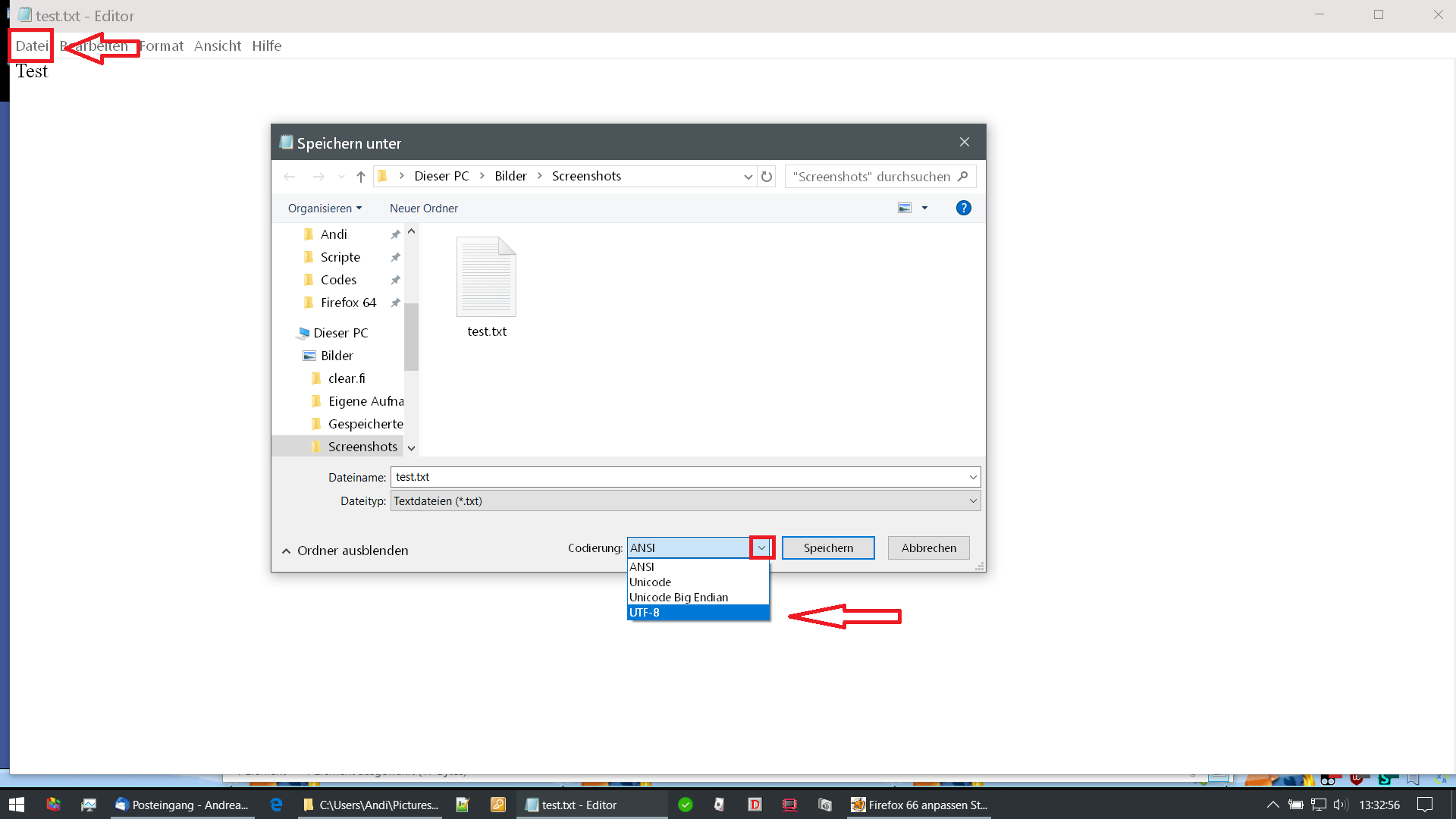Click the refresh icon in address bar
The height and width of the screenshot is (819, 1456).
click(x=767, y=177)
